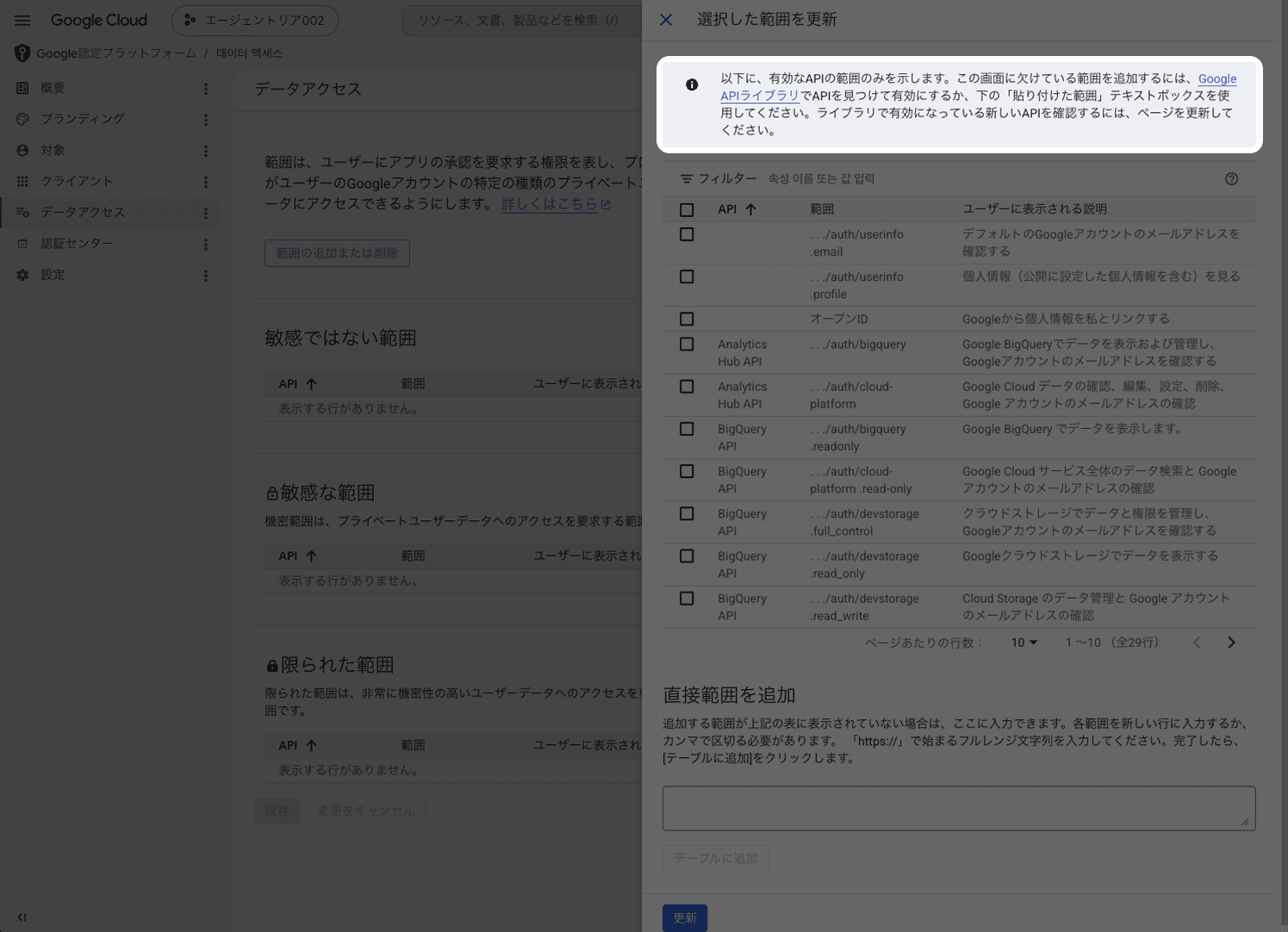The height and width of the screenshot is (932, 1288).
Task: Open 設定 in the sidebar
Action: [53, 275]
